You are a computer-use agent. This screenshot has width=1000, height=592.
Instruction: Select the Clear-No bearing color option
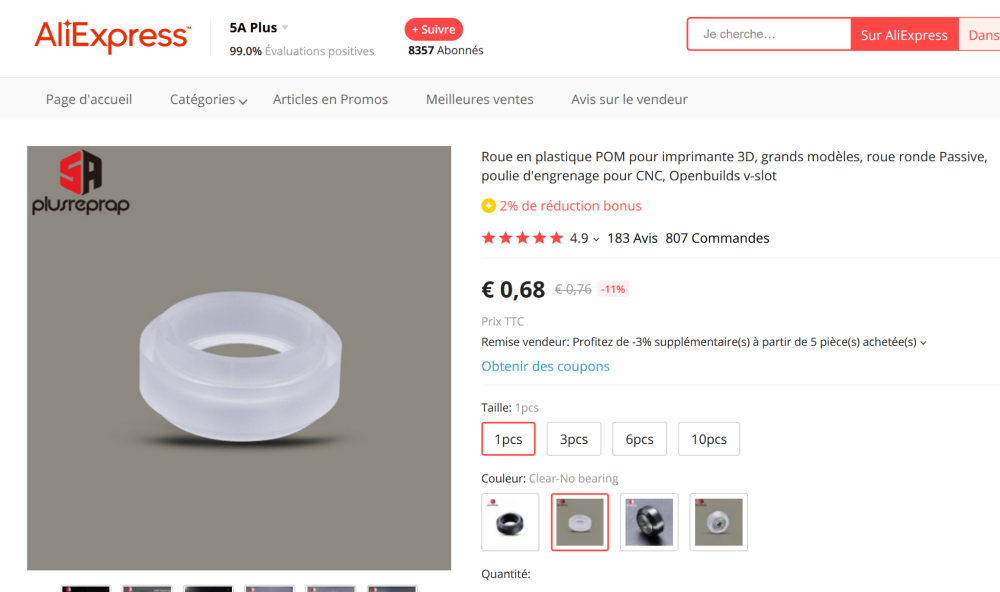[x=579, y=522]
